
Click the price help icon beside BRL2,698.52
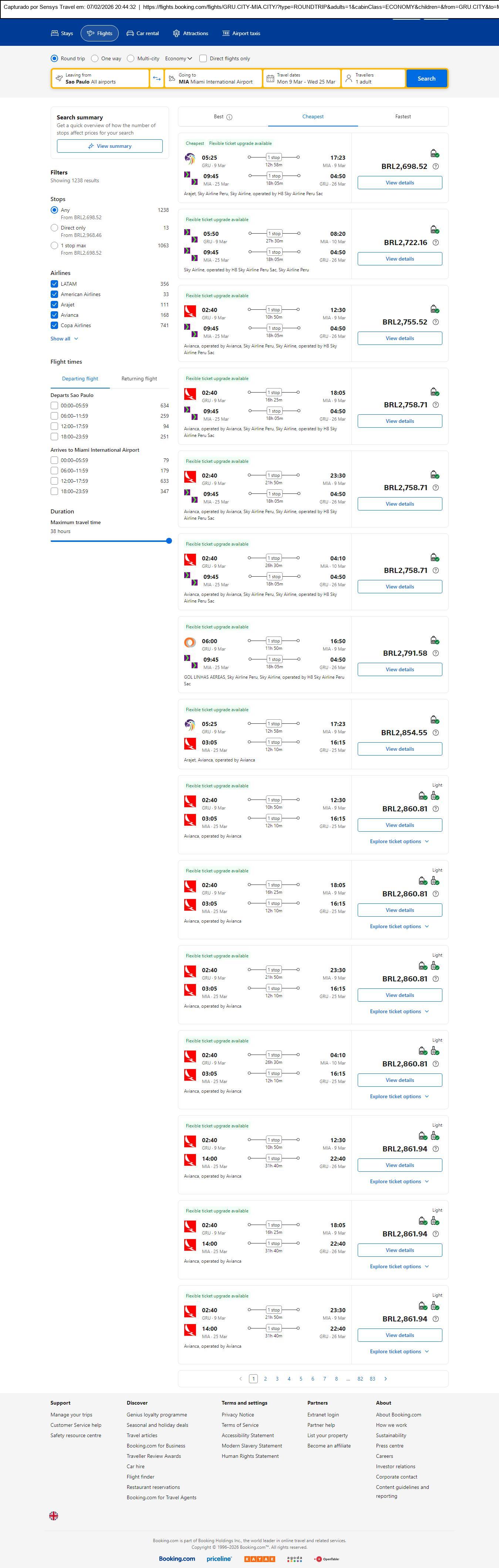[x=435, y=167]
